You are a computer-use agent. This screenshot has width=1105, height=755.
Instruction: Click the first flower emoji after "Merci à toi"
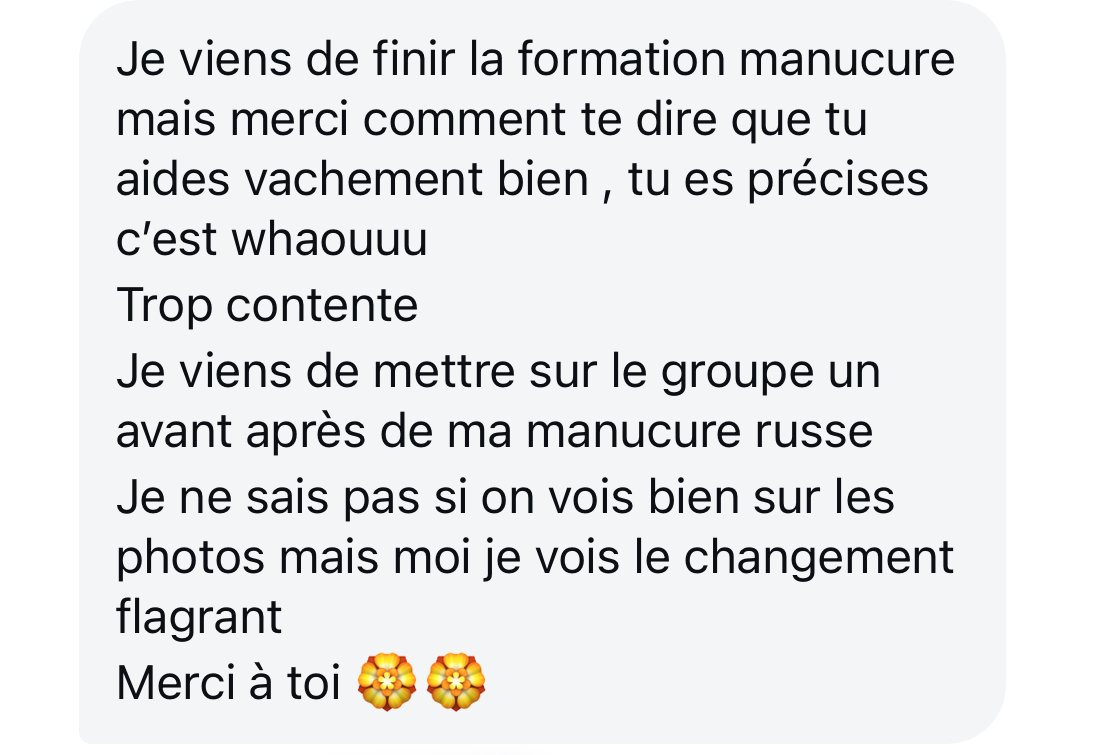pyautogui.click(x=386, y=682)
